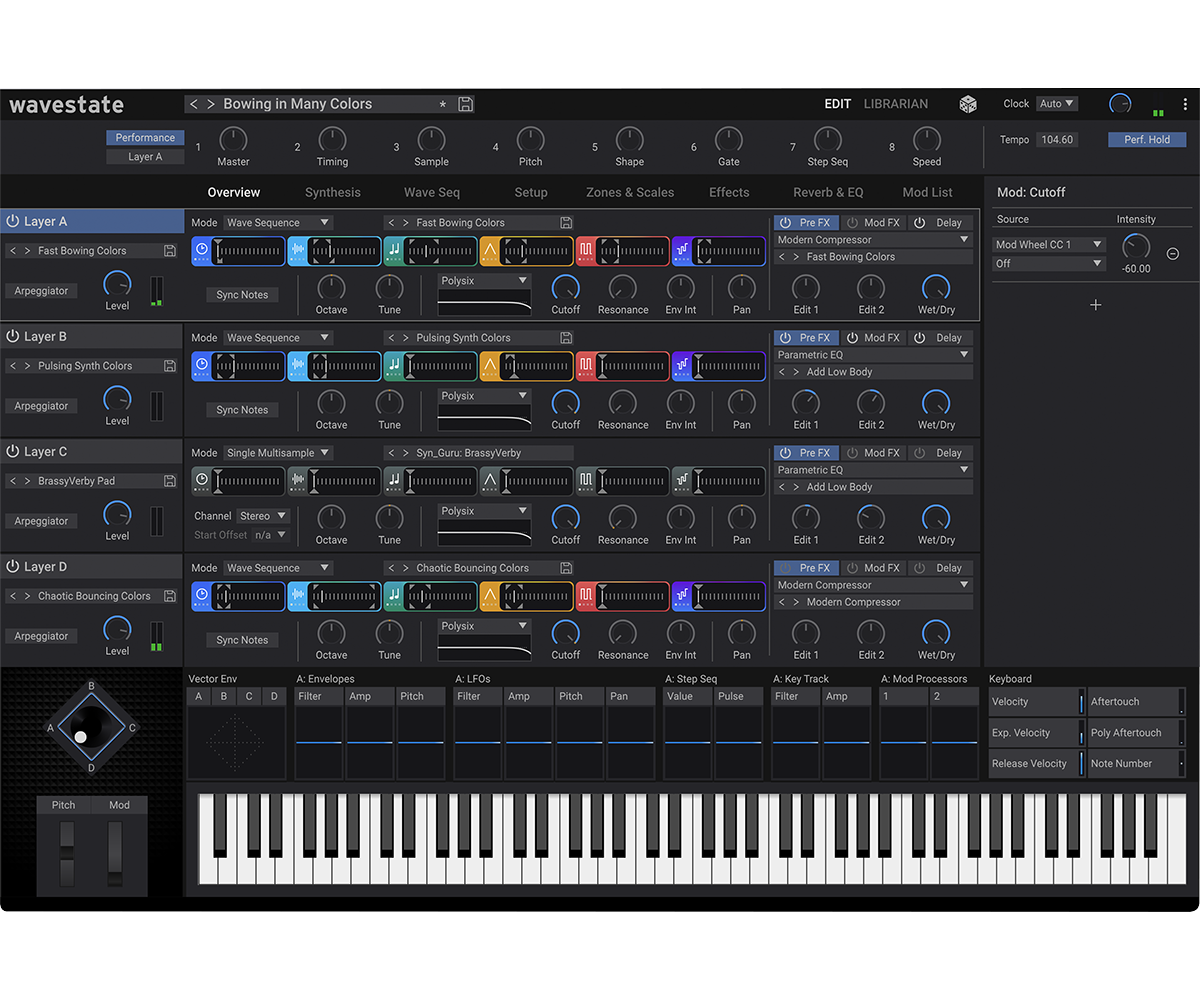Click the Tempo value field 104.60
Image resolution: width=1200 pixels, height=1000 pixels.
pyautogui.click(x=1056, y=140)
